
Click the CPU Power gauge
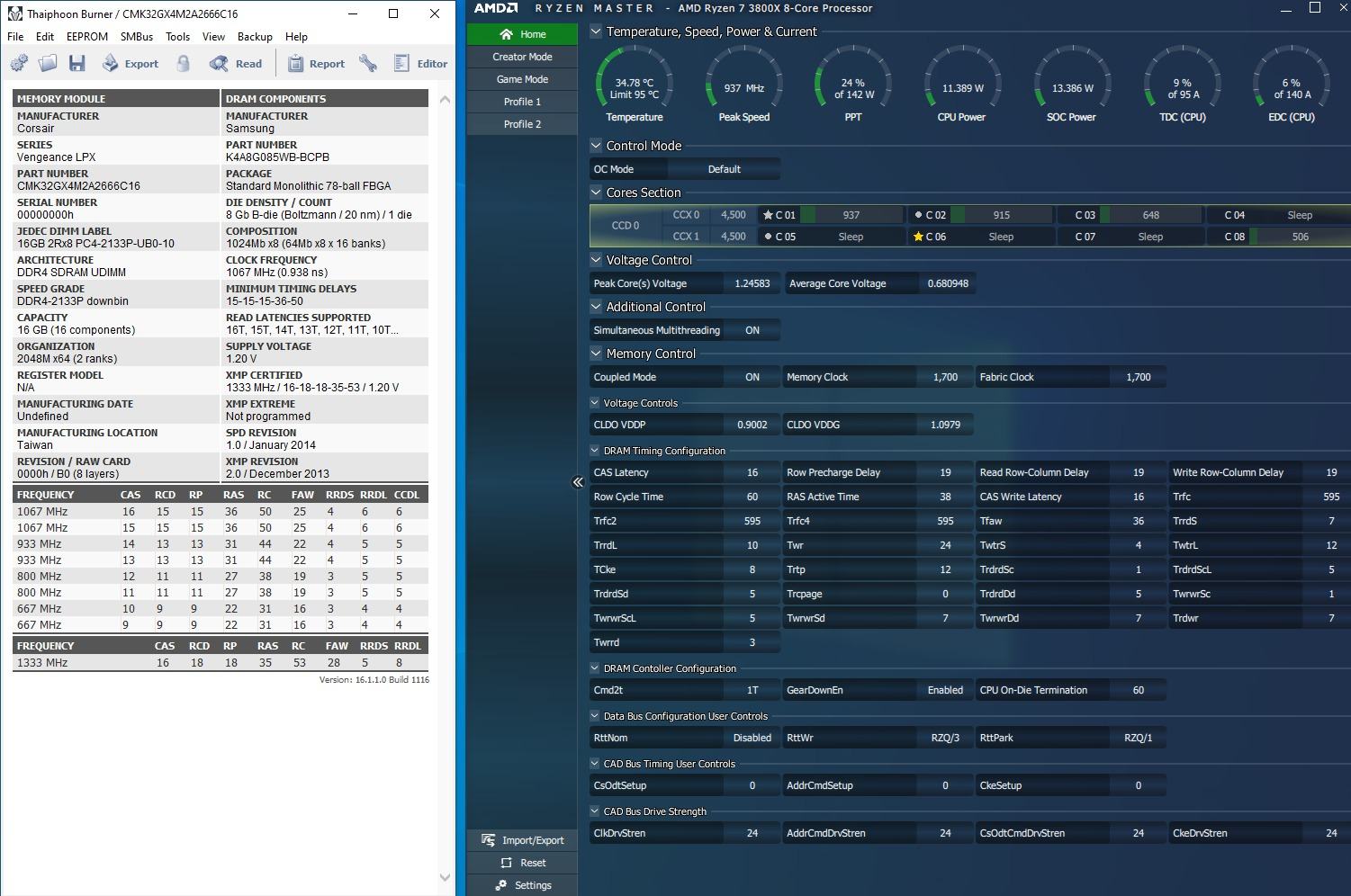tap(962, 85)
